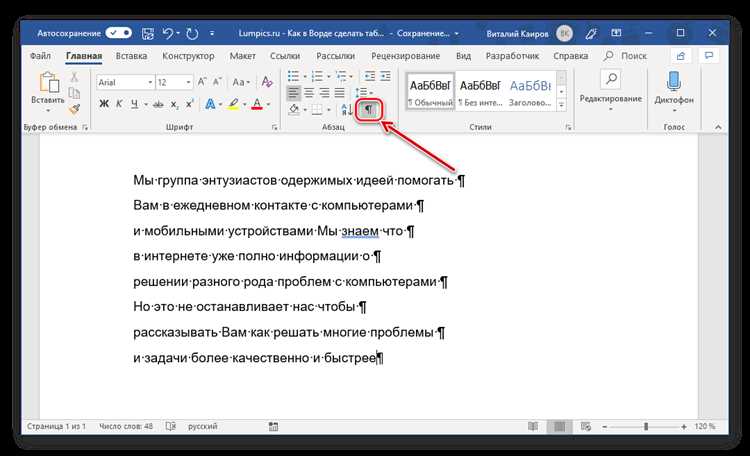The width and height of the screenshot is (750, 456).
Task: Toggle the AutoSave switch
Action: click(119, 33)
